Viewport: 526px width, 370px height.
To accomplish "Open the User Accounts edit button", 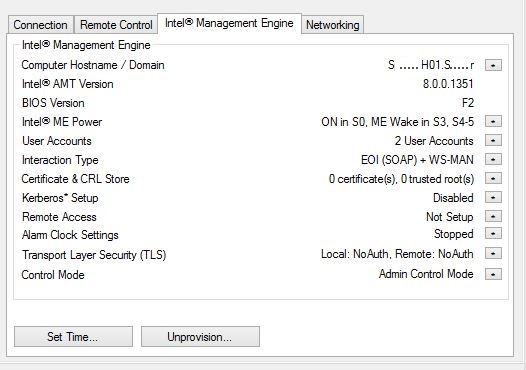I will coord(493,140).
